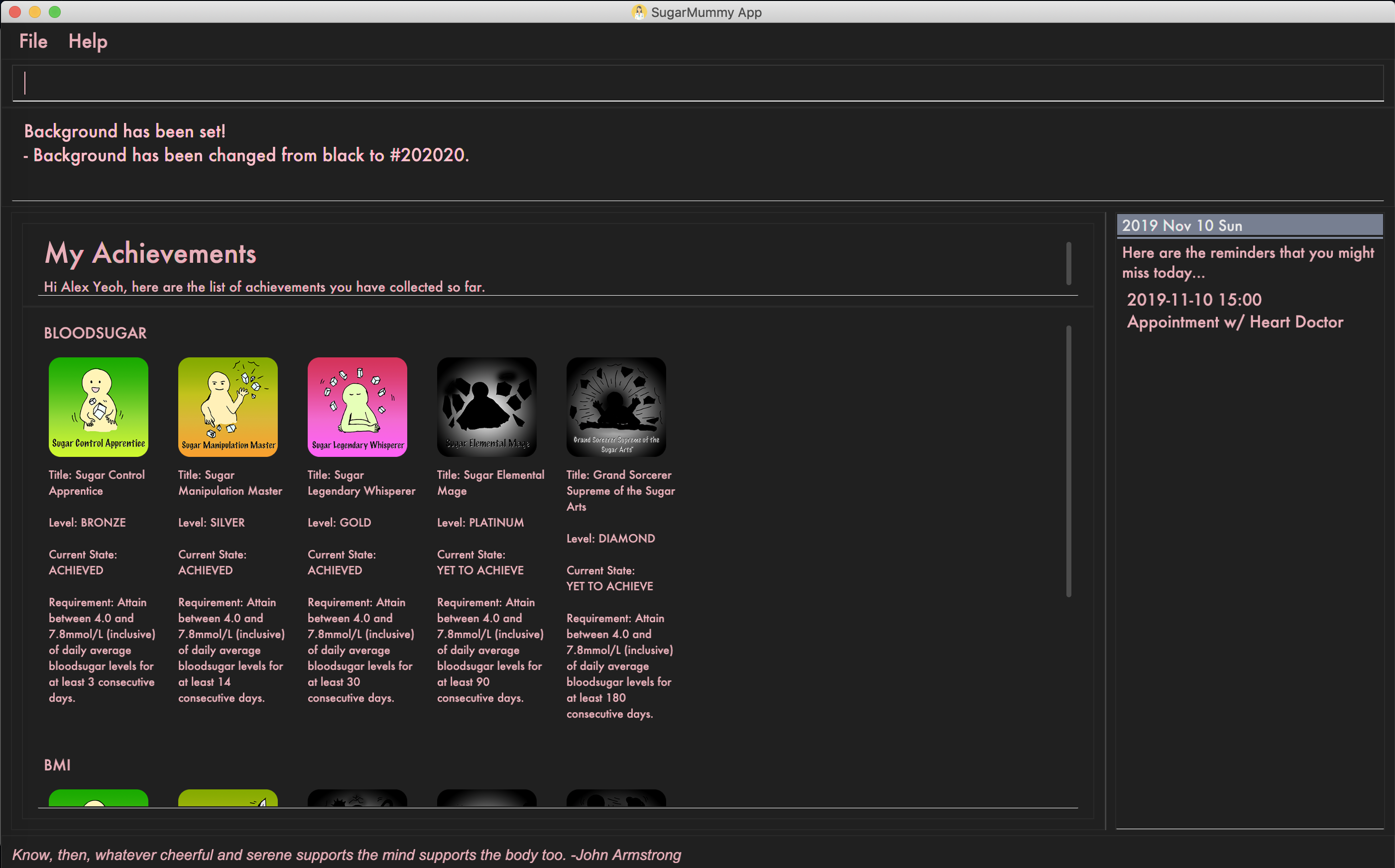Select the 2019 Nov 10 Sun date header

[x=1249, y=225]
